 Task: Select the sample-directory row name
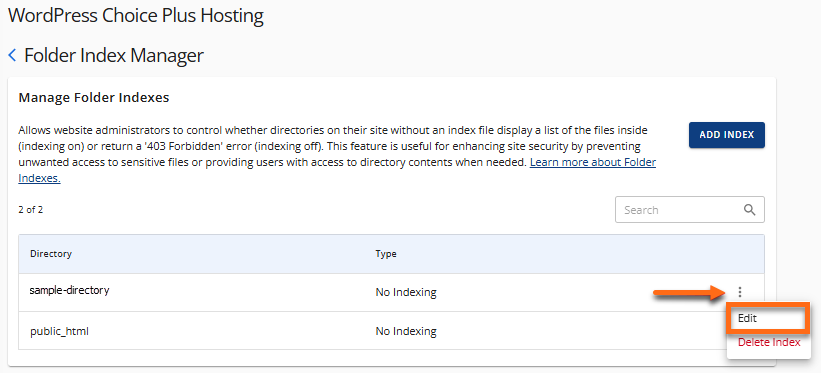pos(69,290)
